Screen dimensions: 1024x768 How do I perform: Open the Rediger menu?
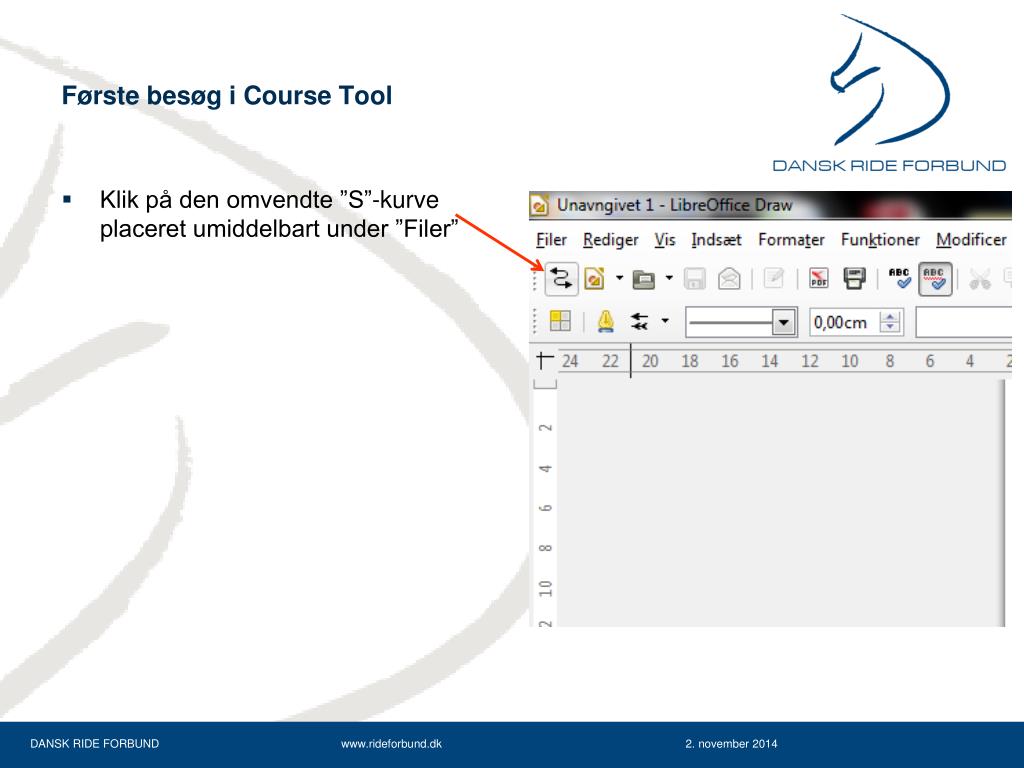pos(611,240)
